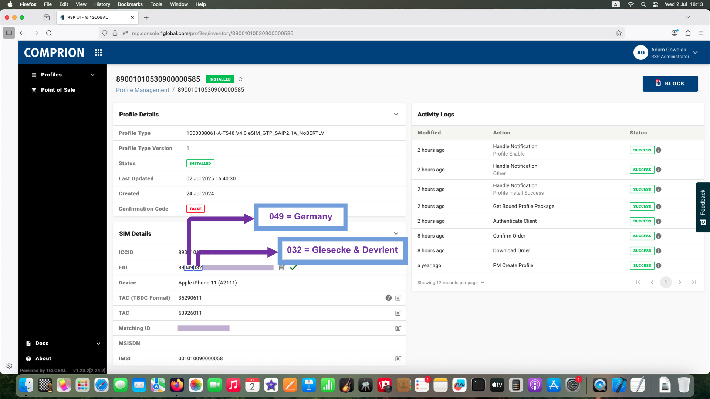
Task: Open the Profile Management breadcrumb link
Action: pos(142,90)
